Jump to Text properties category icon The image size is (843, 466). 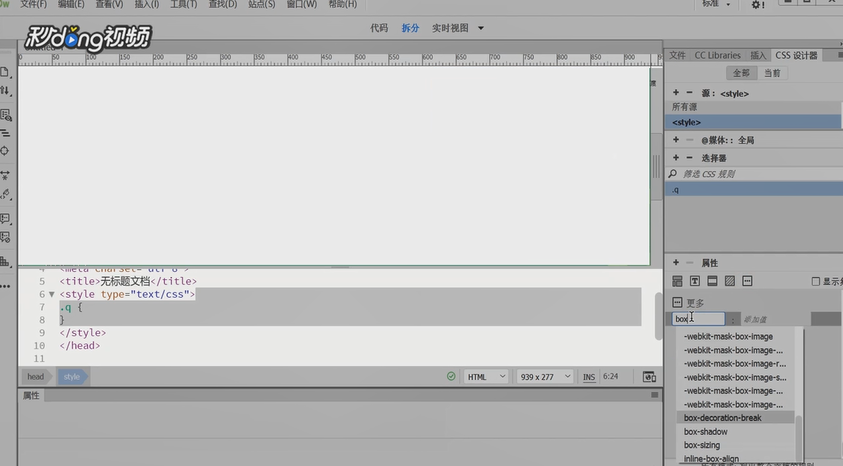pos(695,281)
